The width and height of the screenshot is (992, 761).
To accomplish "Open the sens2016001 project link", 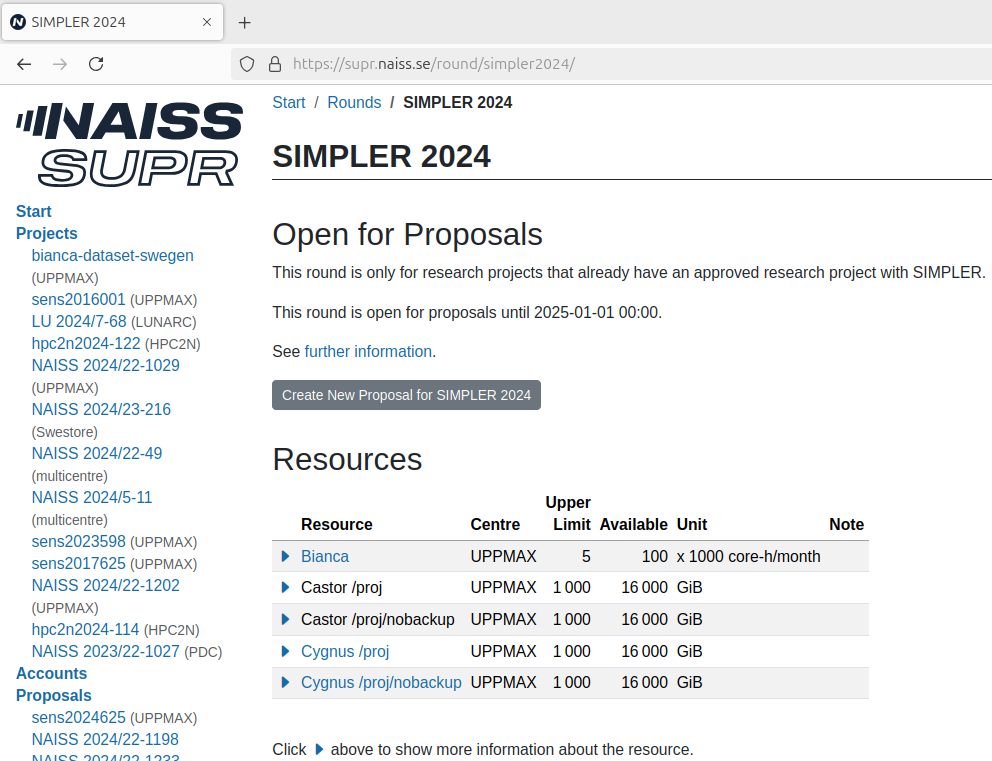I will click(79, 299).
